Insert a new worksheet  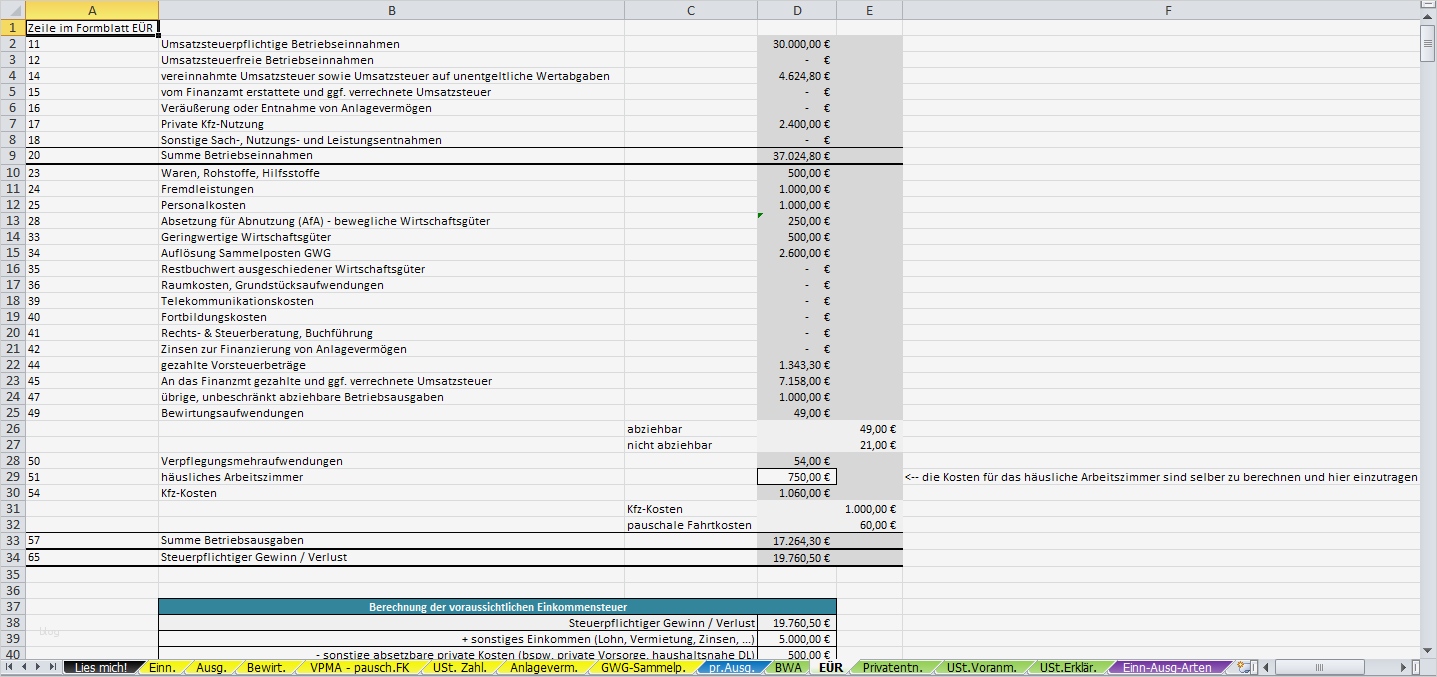pos(1242,666)
